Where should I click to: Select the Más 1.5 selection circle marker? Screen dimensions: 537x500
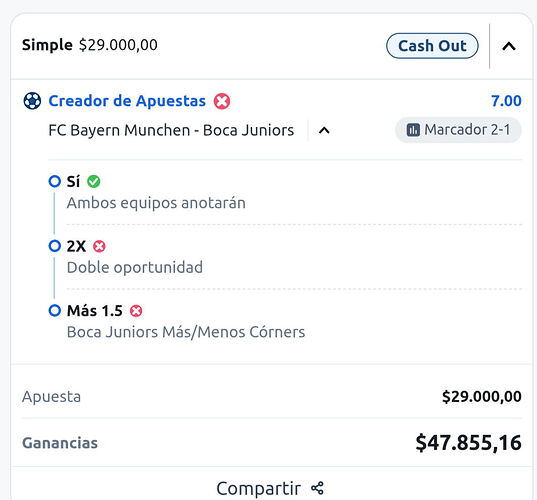(55, 311)
